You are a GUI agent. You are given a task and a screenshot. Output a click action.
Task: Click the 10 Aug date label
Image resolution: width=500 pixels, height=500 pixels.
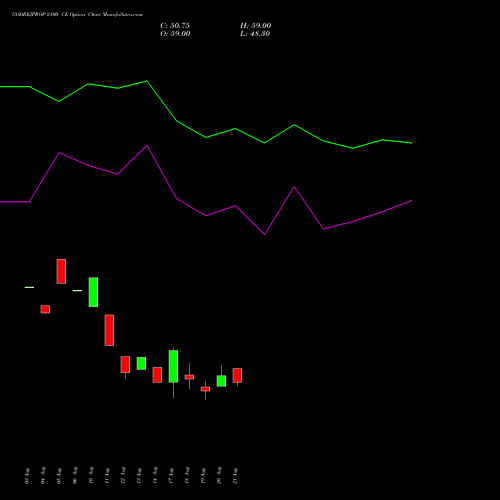tap(91, 476)
